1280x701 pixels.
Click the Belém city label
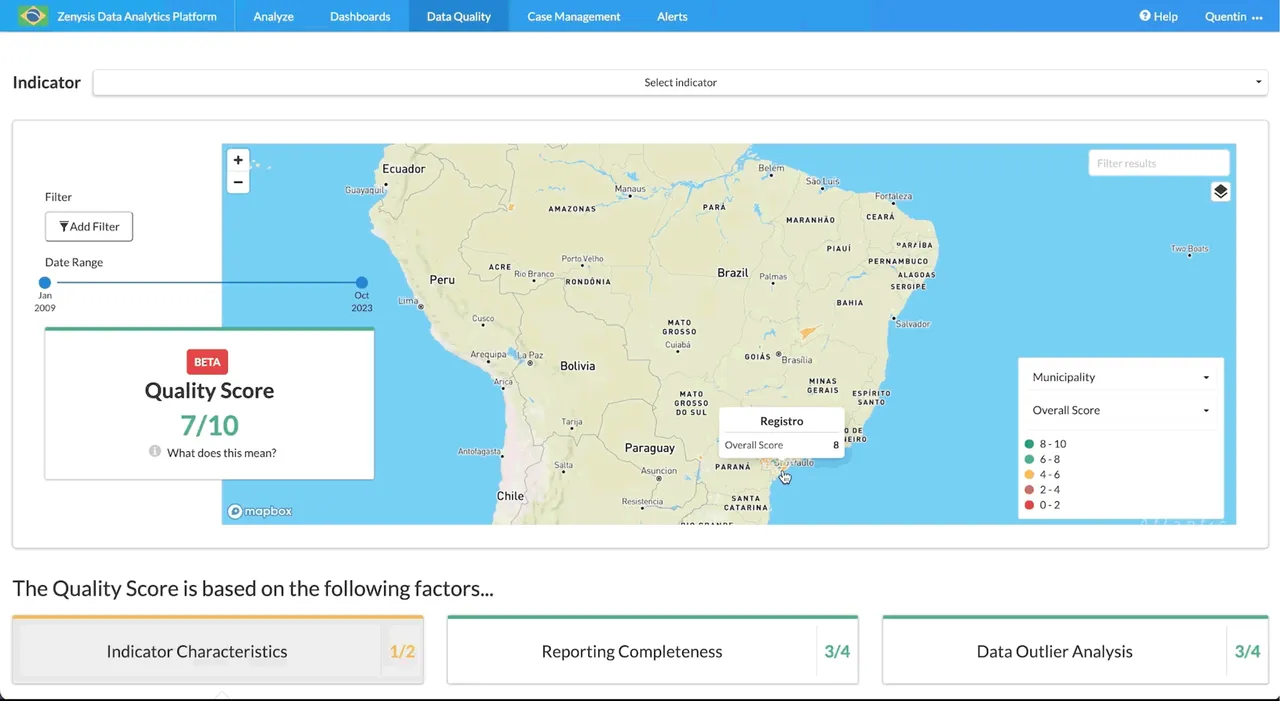(772, 168)
